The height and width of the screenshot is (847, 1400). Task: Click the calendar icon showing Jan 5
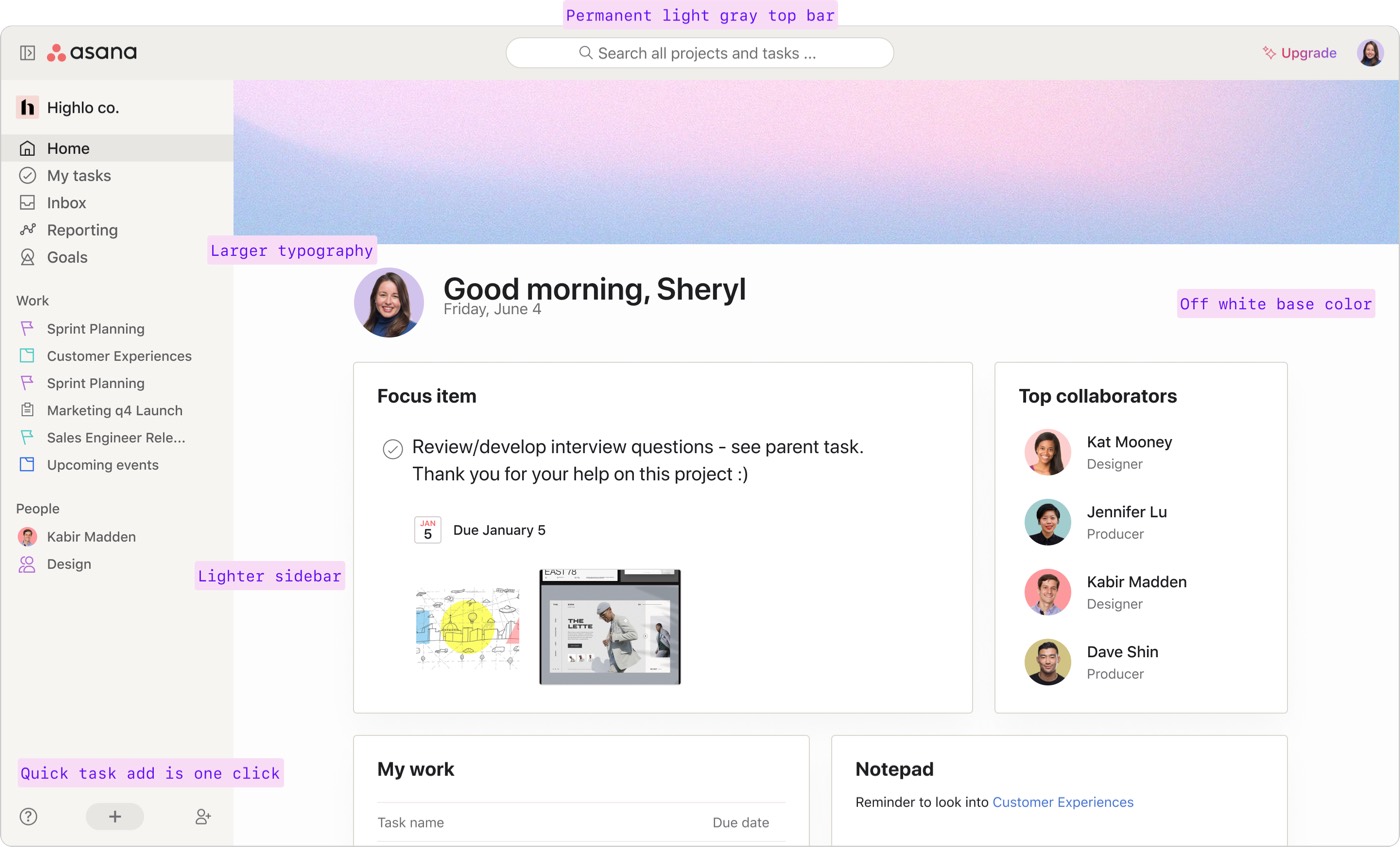point(428,530)
